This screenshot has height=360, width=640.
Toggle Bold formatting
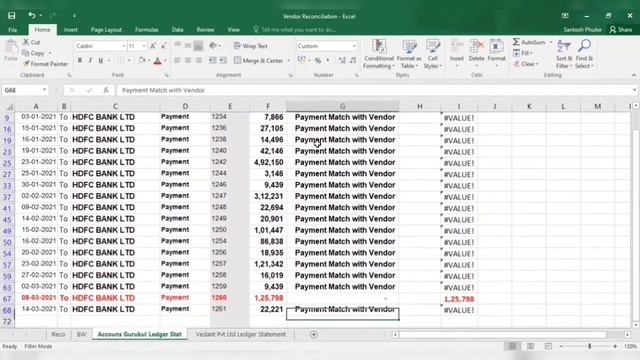[80, 60]
